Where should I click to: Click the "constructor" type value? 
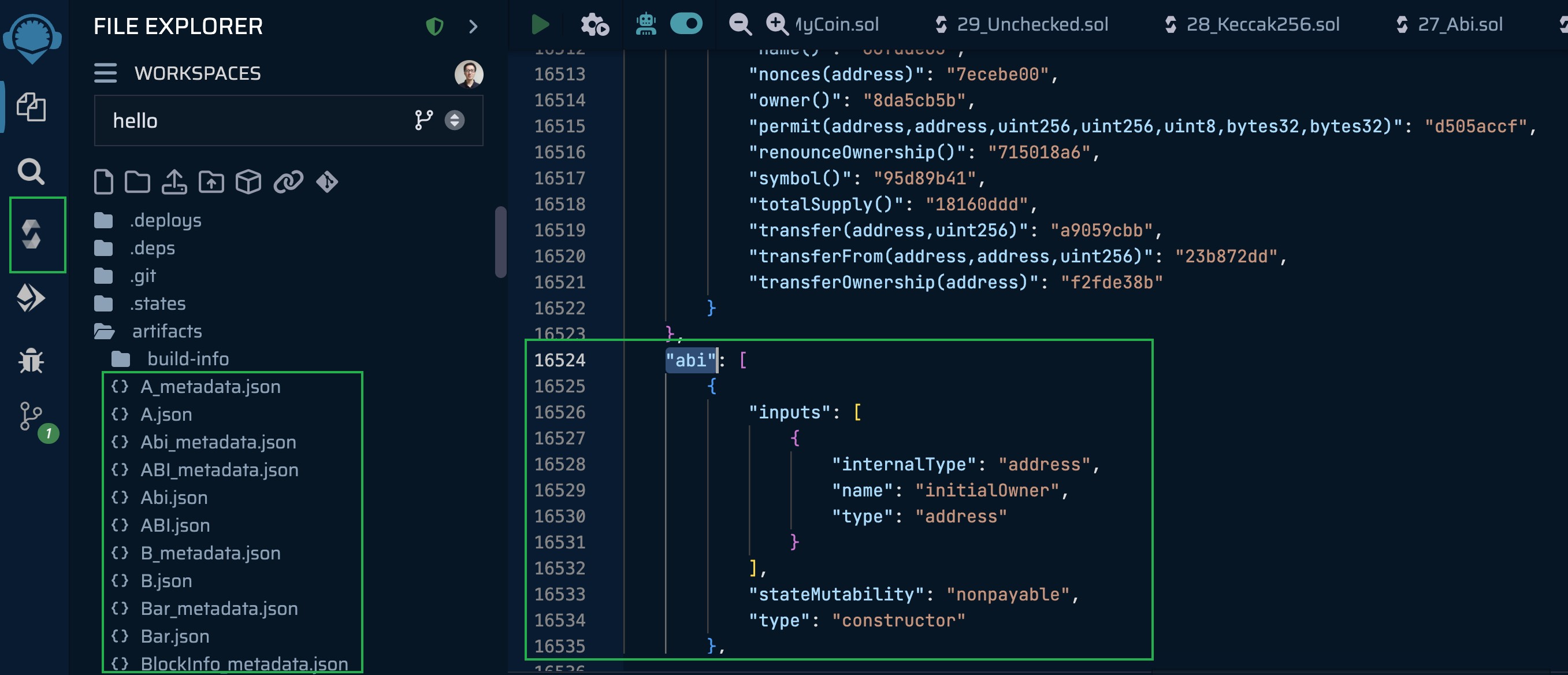[x=898, y=620]
